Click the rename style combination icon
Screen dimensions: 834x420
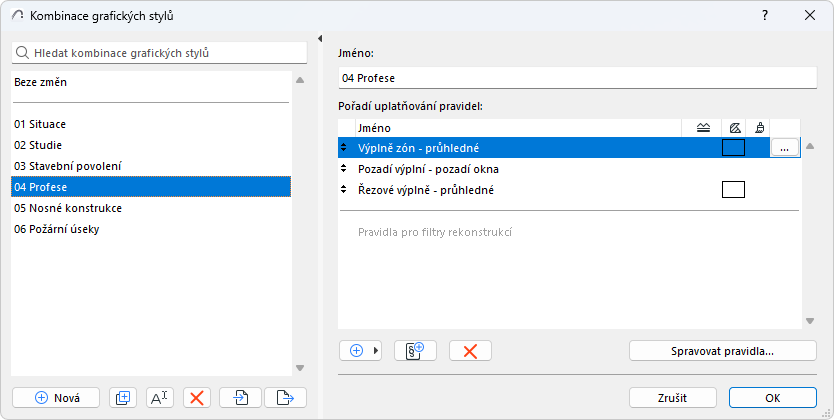tap(160, 397)
